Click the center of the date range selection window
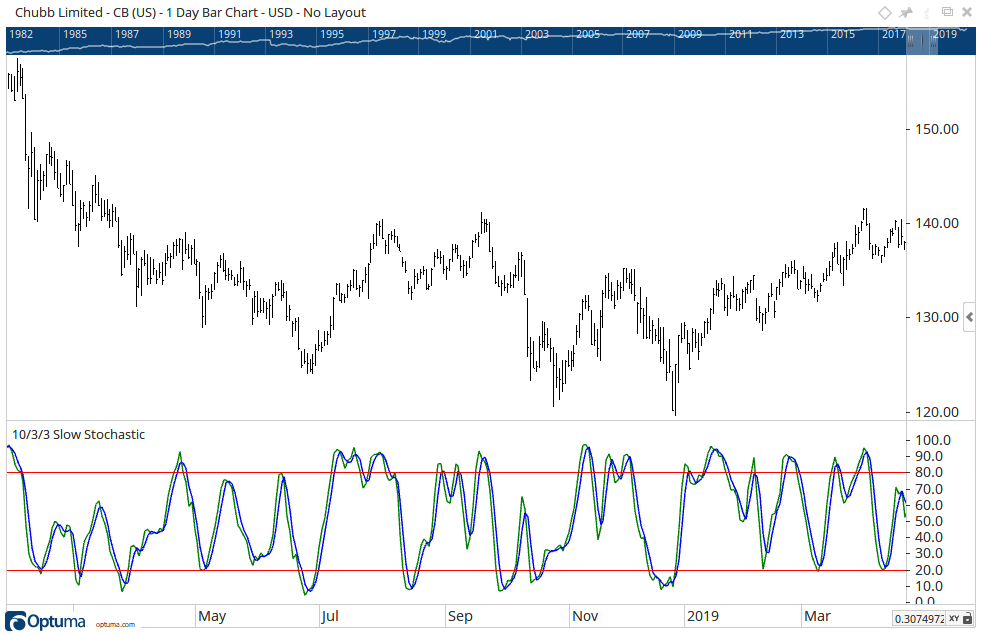 coord(922,41)
